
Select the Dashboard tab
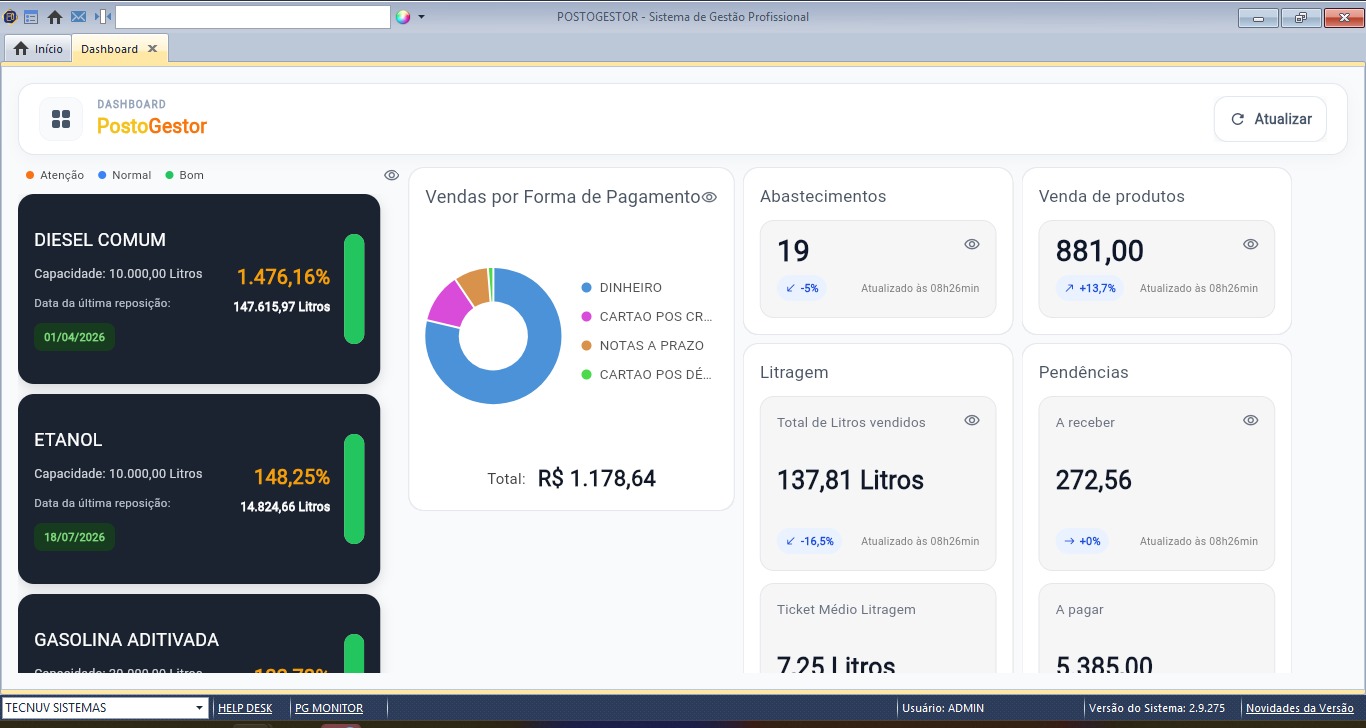click(x=110, y=49)
